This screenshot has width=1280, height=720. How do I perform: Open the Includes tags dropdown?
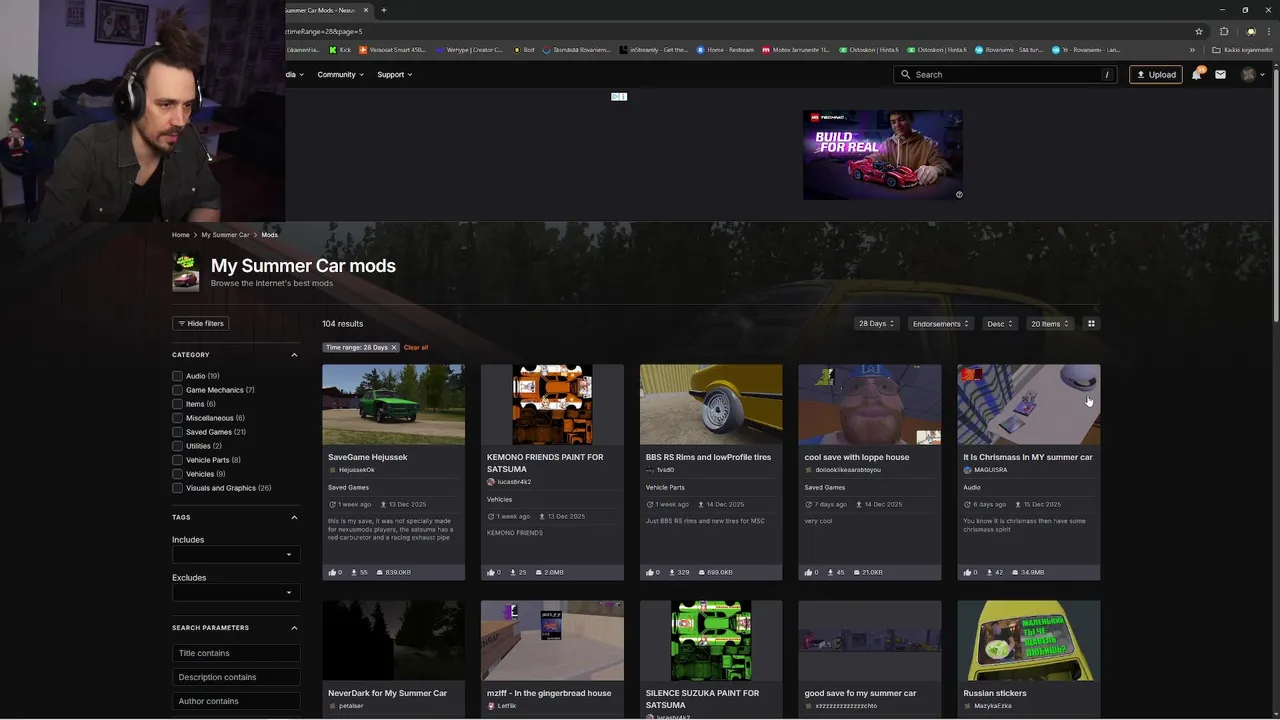tap(236, 554)
